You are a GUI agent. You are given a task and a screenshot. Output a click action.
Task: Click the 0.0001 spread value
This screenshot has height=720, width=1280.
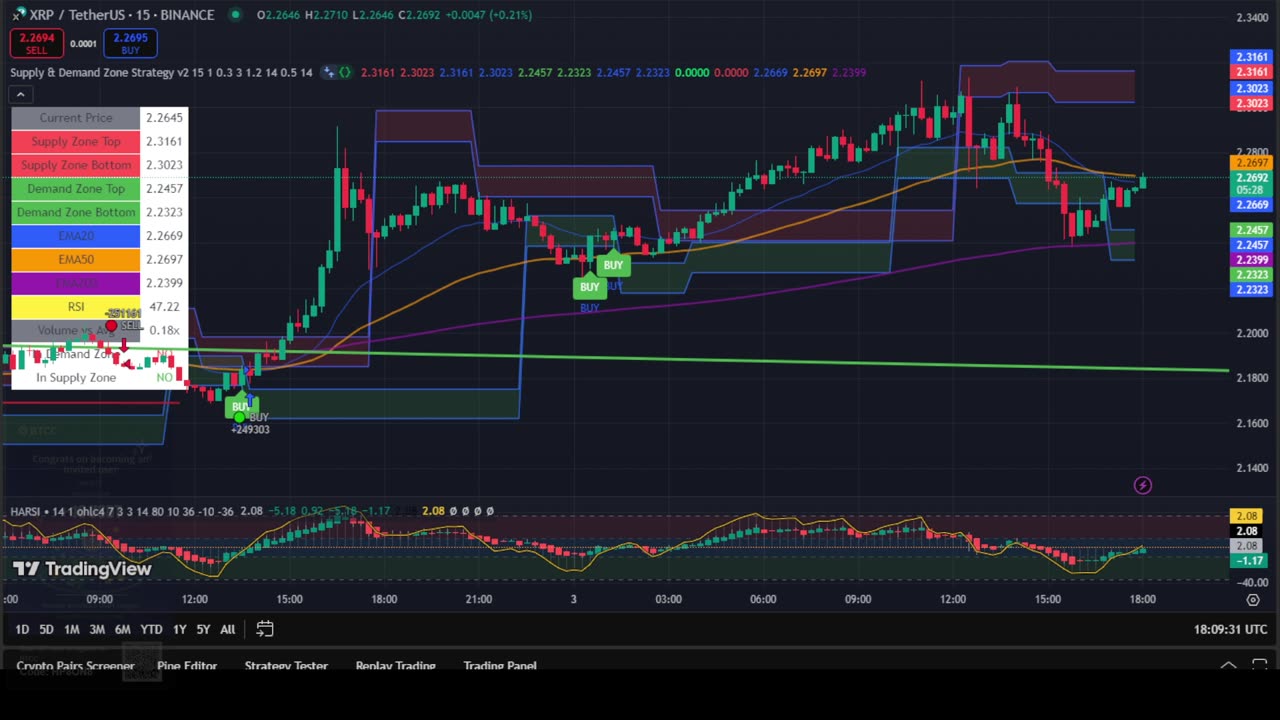tap(84, 44)
